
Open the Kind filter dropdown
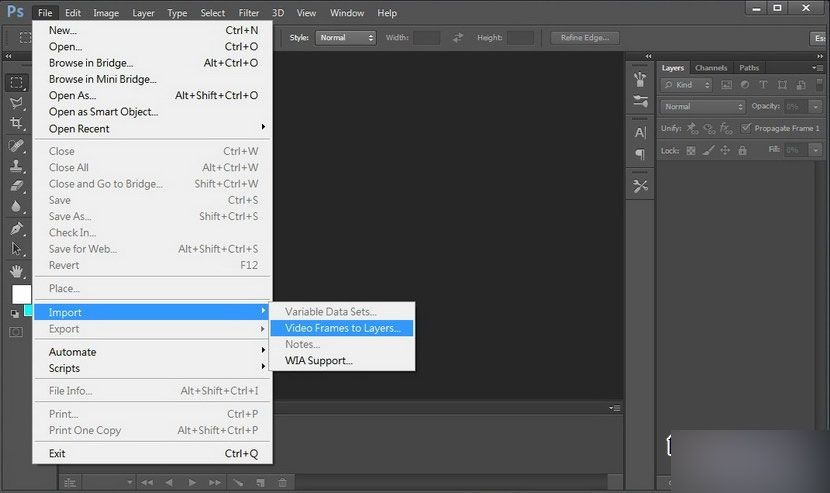point(687,85)
